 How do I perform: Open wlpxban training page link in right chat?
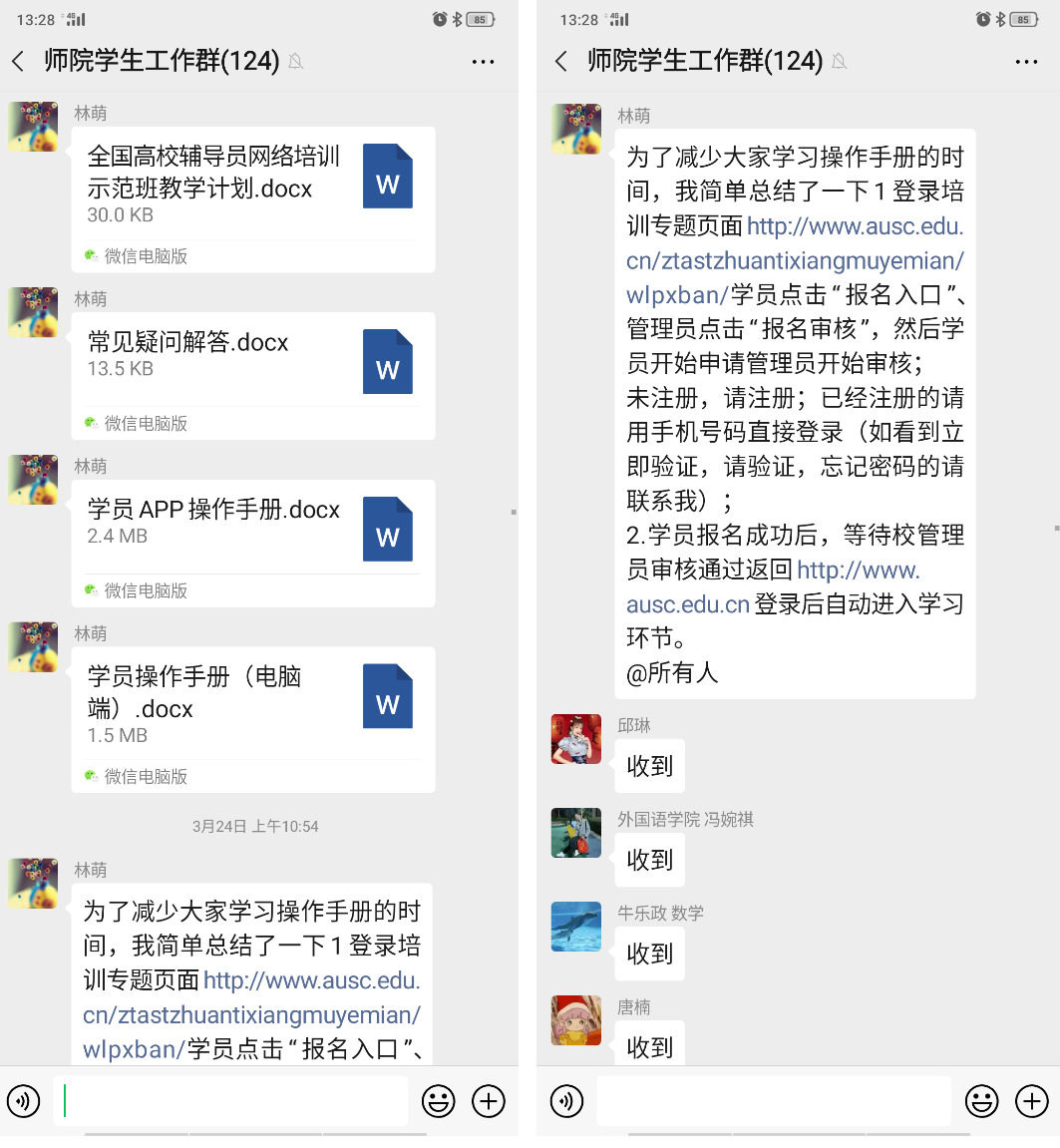(x=795, y=260)
